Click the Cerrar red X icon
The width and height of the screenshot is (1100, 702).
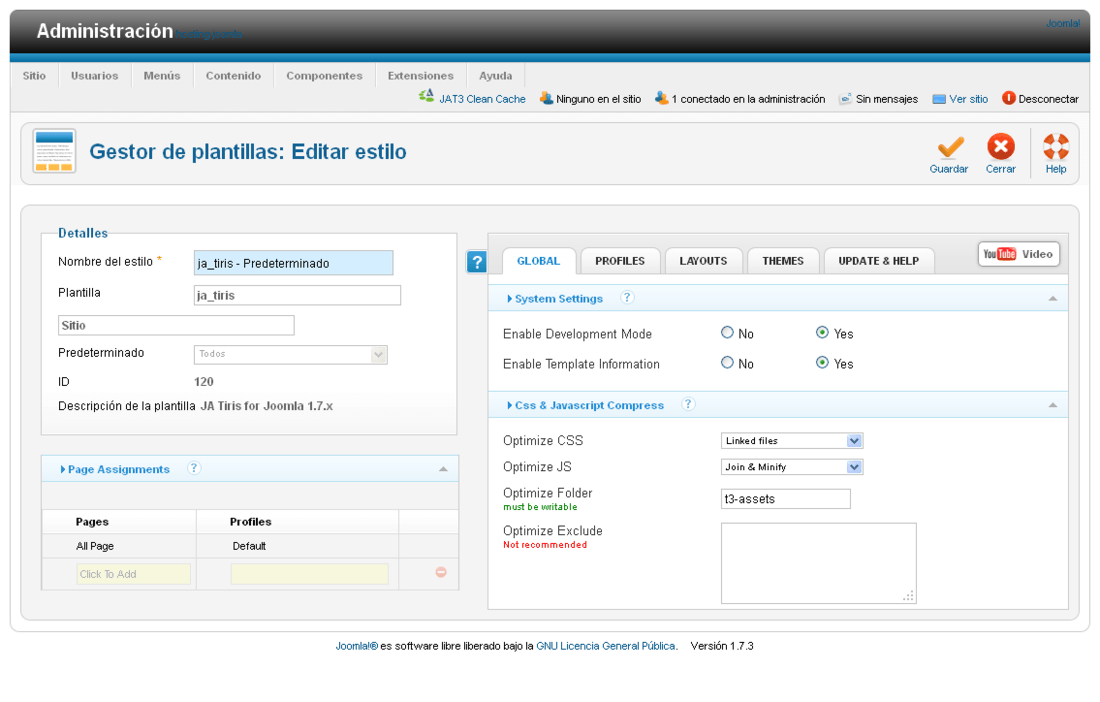point(1000,147)
